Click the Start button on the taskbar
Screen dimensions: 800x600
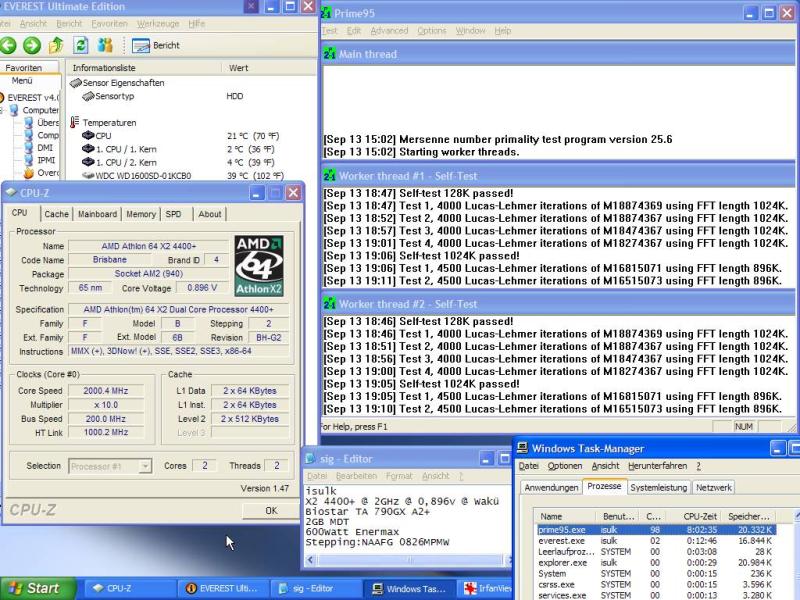coord(37,589)
